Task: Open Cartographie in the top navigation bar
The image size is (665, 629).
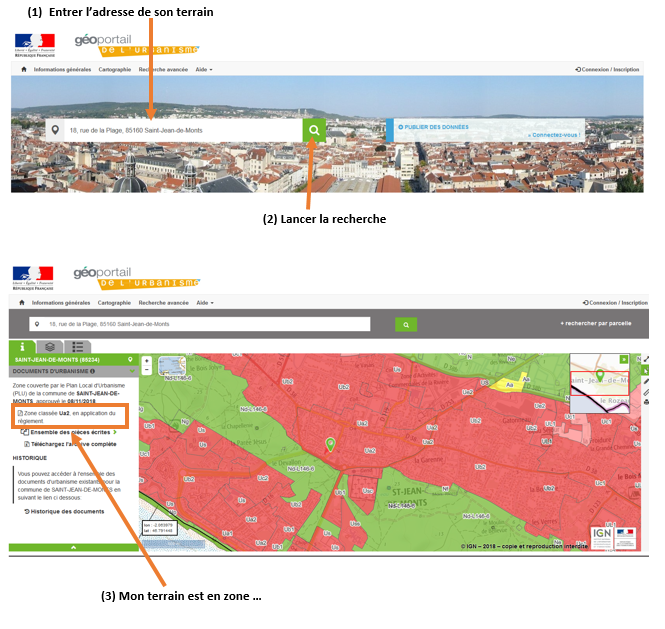Action: pos(114,70)
